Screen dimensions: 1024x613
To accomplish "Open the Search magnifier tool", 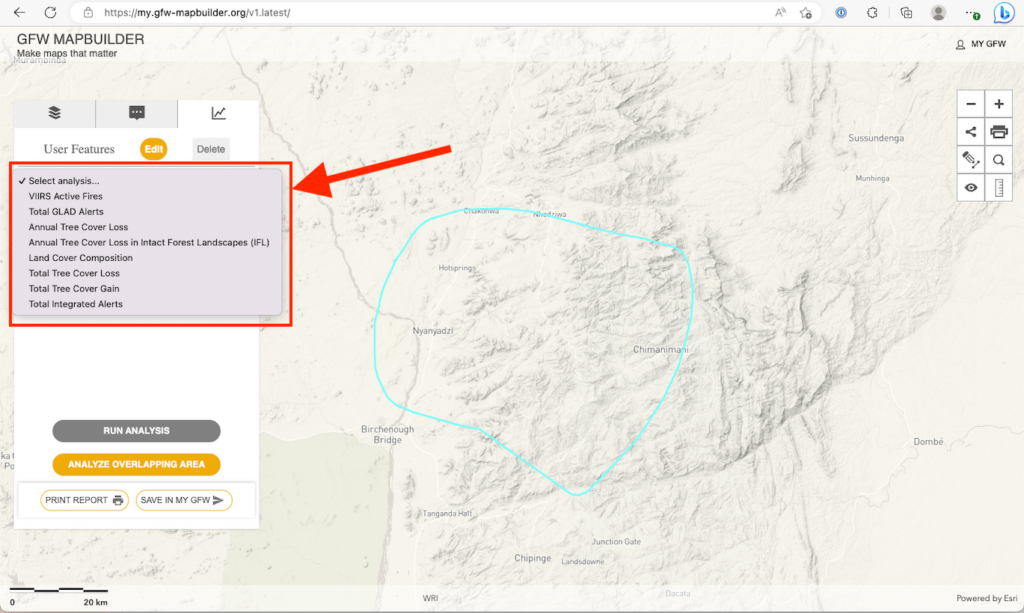I will pyautogui.click(x=999, y=159).
